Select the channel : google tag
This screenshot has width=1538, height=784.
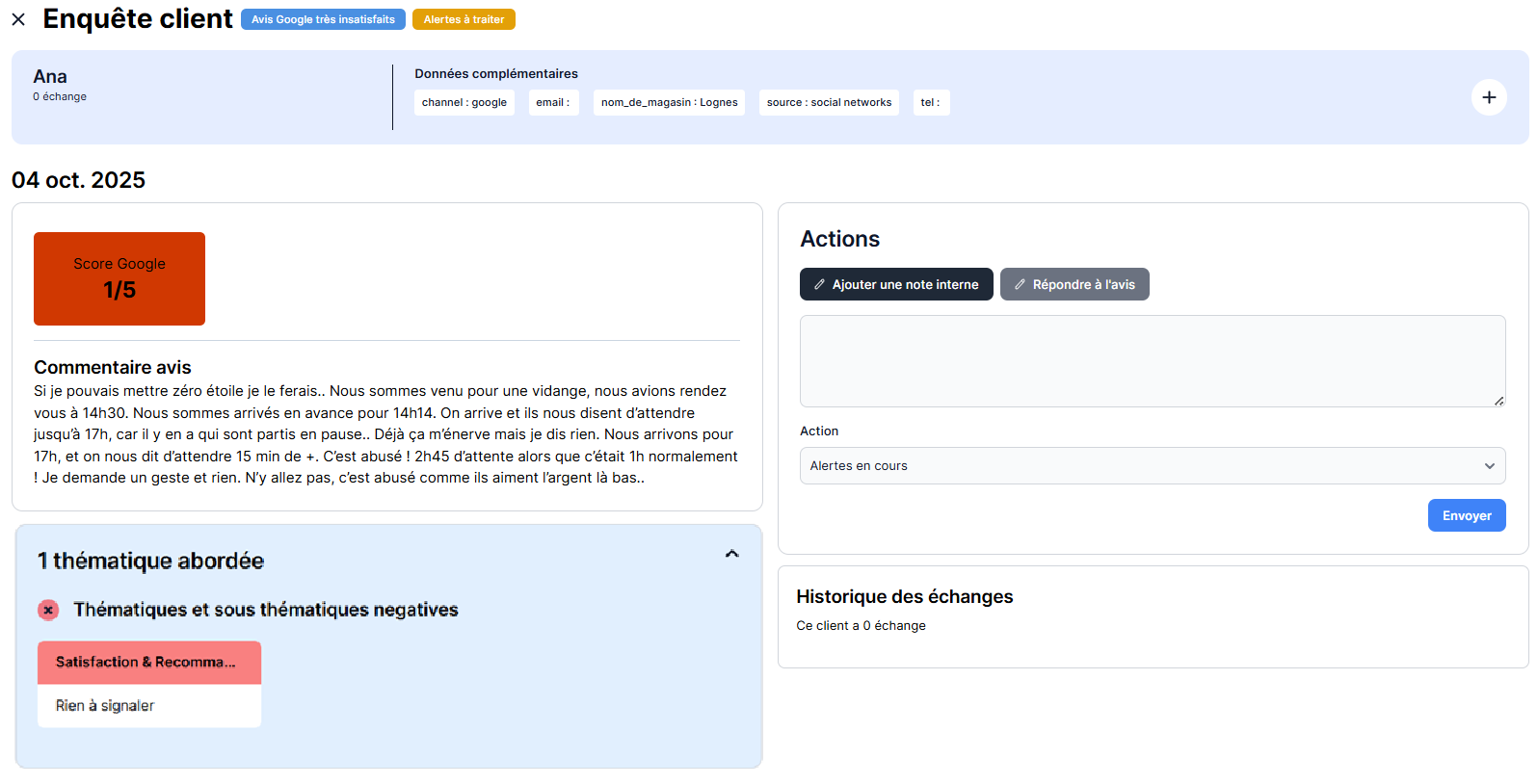[x=464, y=103]
